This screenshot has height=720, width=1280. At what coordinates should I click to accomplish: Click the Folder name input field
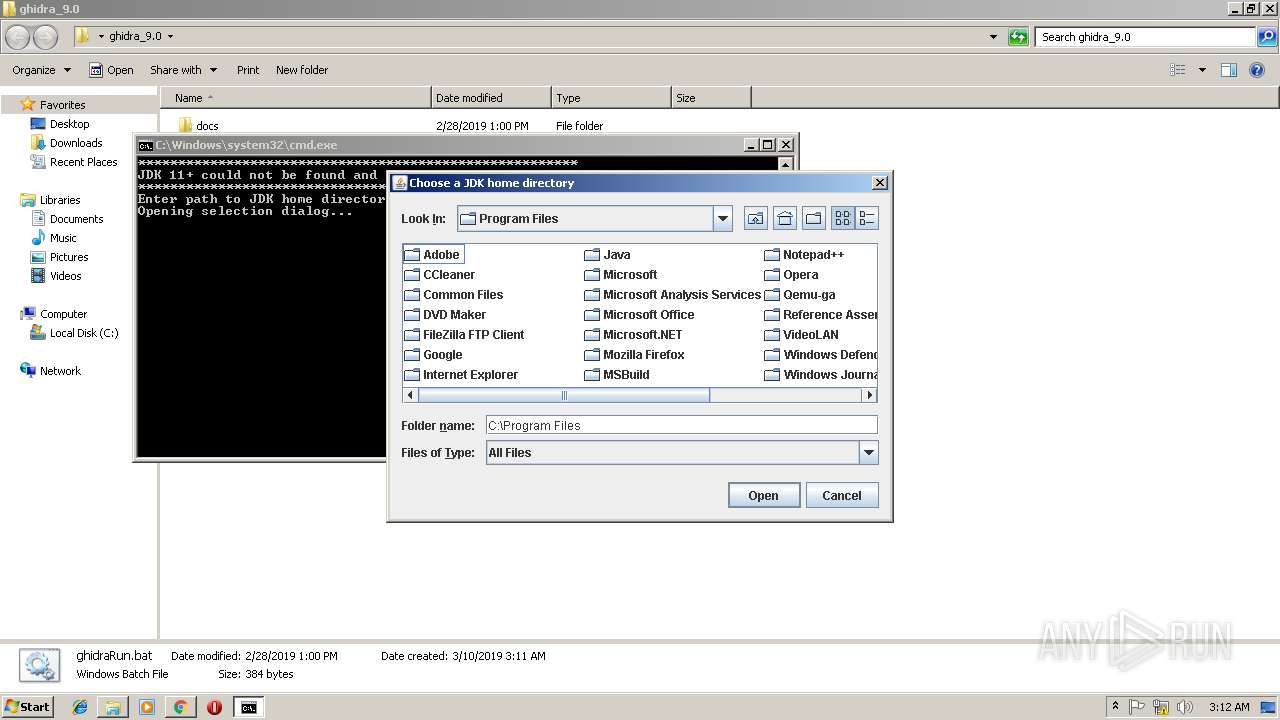click(x=681, y=425)
